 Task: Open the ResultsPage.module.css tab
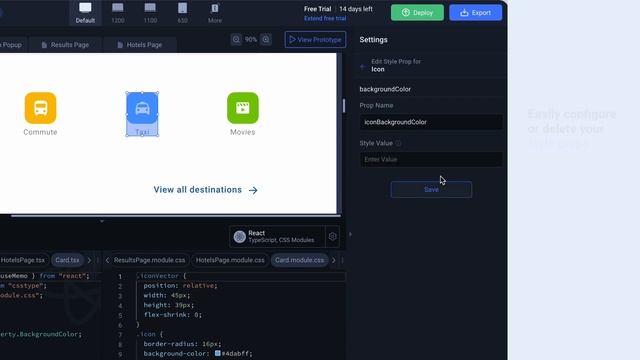point(149,260)
